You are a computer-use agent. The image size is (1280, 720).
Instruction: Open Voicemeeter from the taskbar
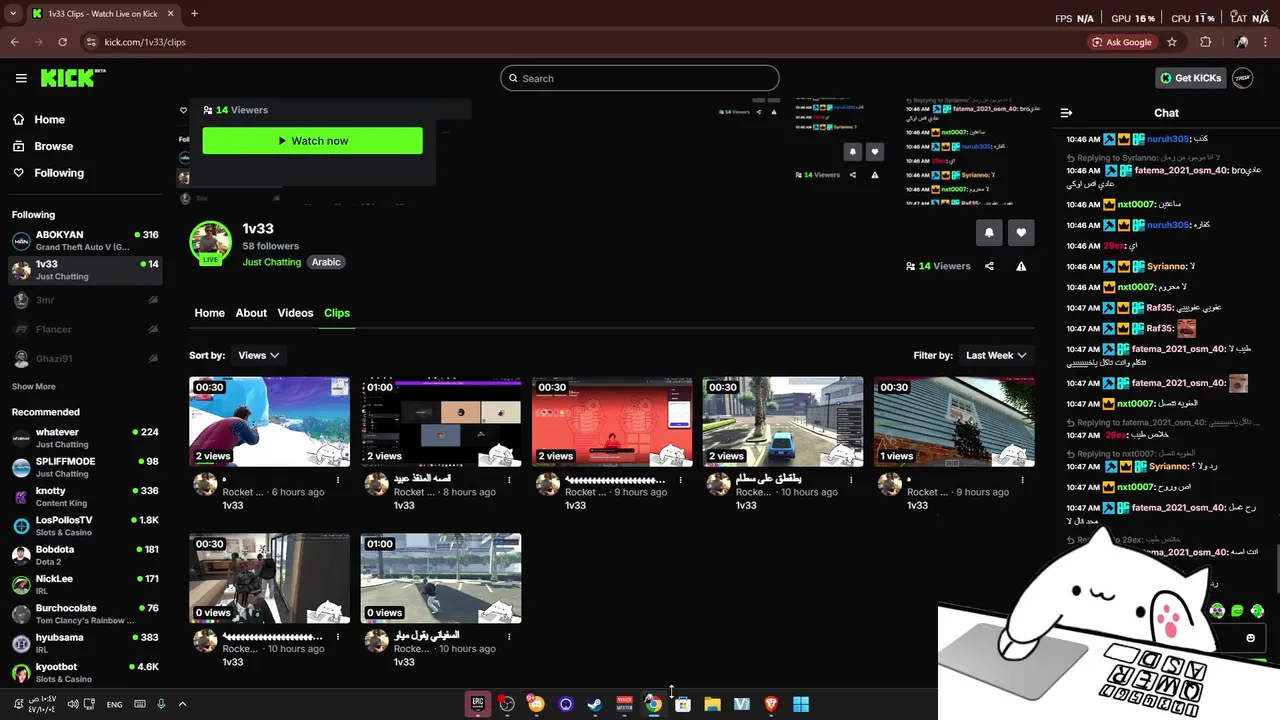click(624, 704)
